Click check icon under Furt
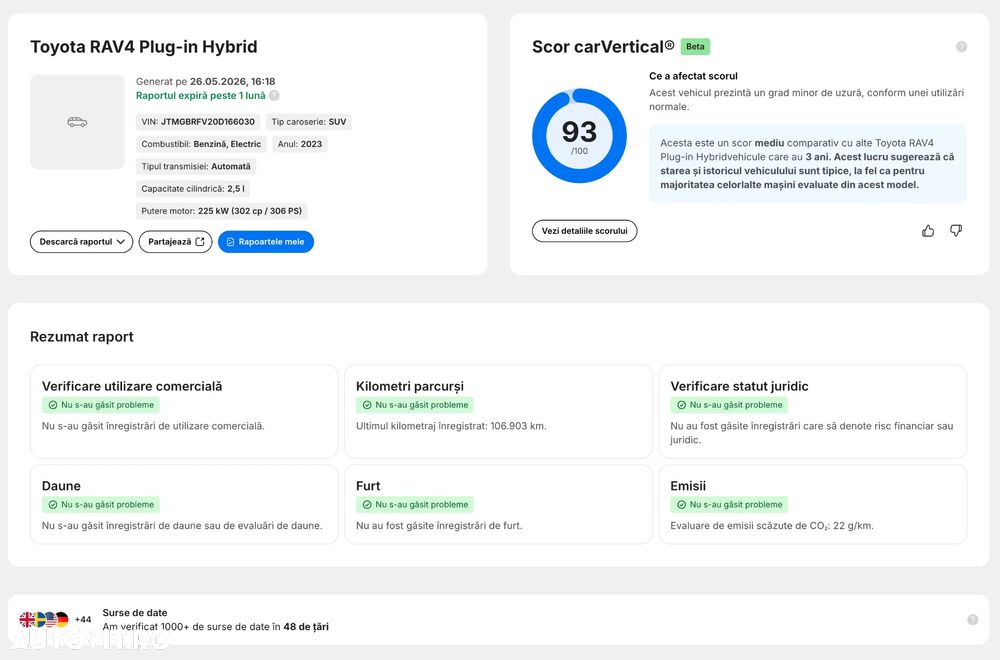Image resolution: width=1000 pixels, height=660 pixels. click(367, 504)
